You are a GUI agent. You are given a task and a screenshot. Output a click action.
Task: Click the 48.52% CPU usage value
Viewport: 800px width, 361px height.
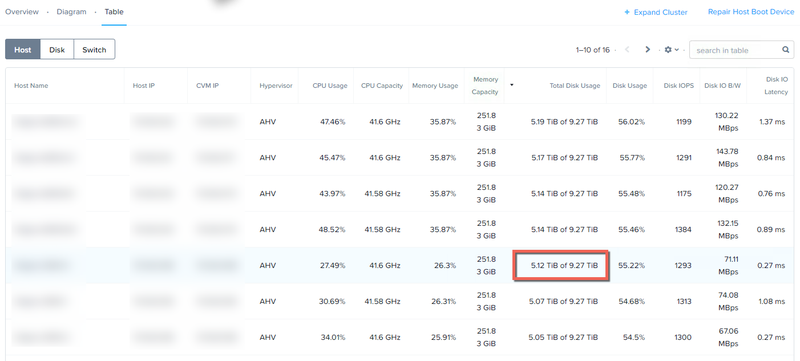[332, 229]
